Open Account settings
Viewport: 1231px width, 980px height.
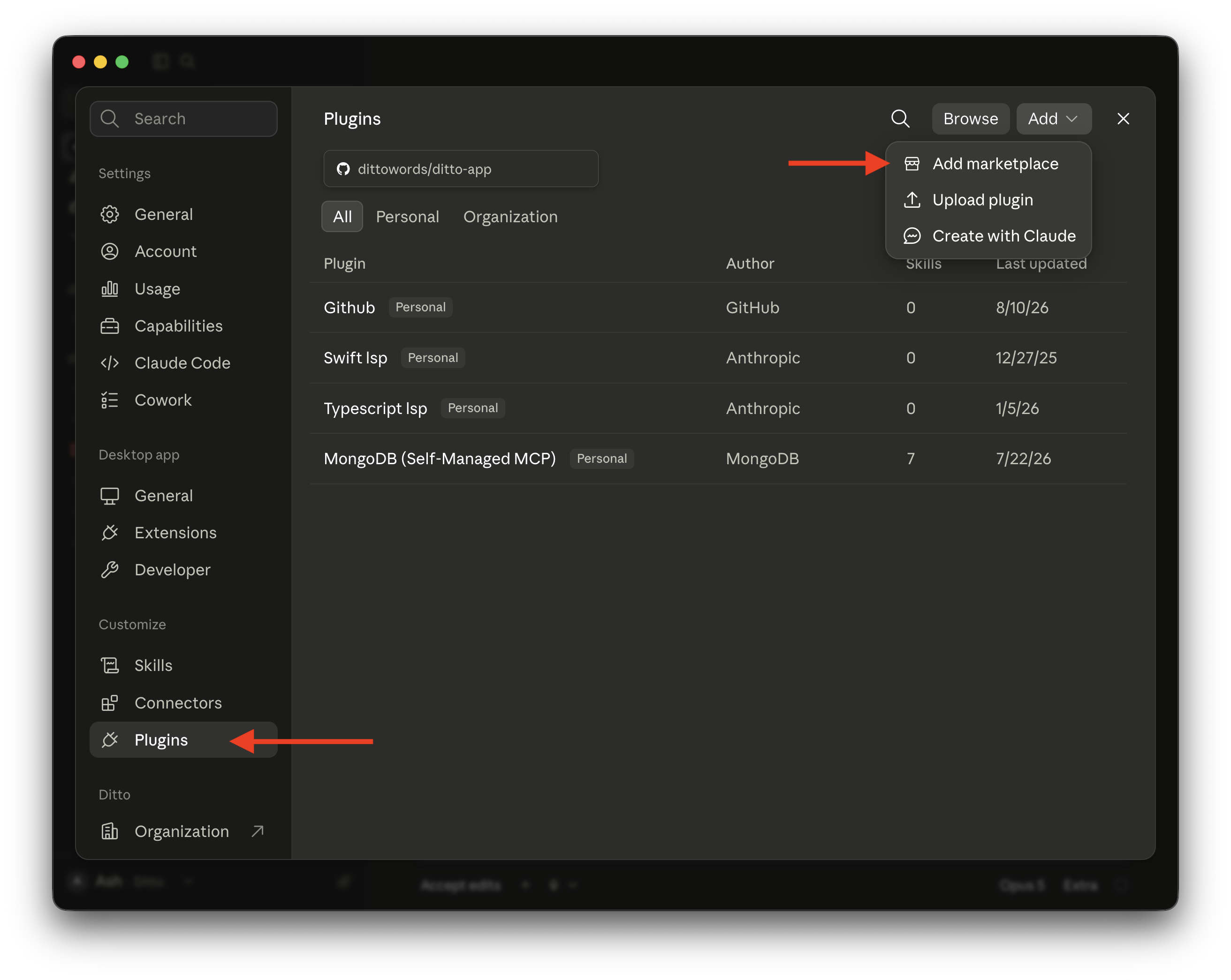tap(183, 252)
